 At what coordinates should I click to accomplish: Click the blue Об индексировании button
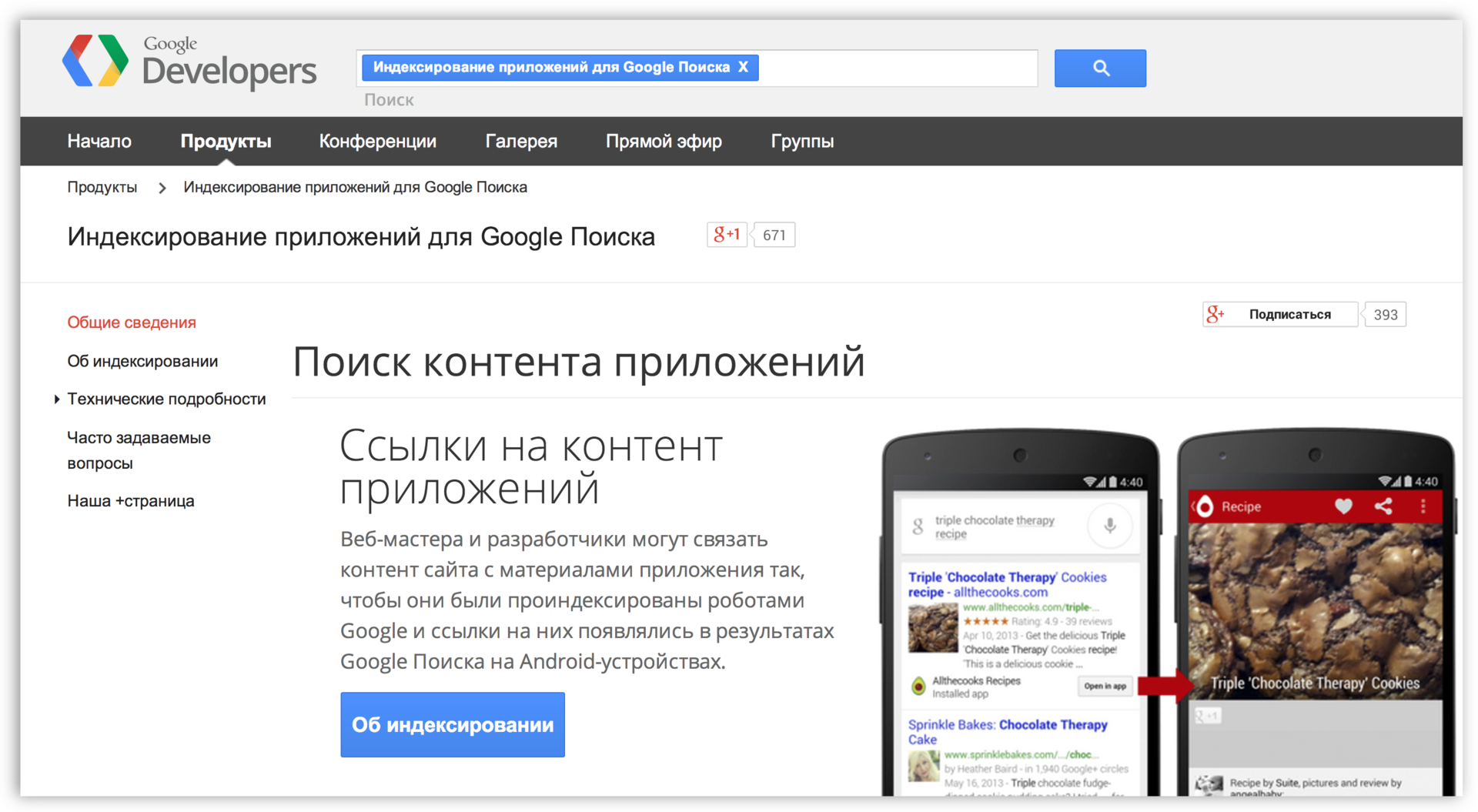(453, 724)
